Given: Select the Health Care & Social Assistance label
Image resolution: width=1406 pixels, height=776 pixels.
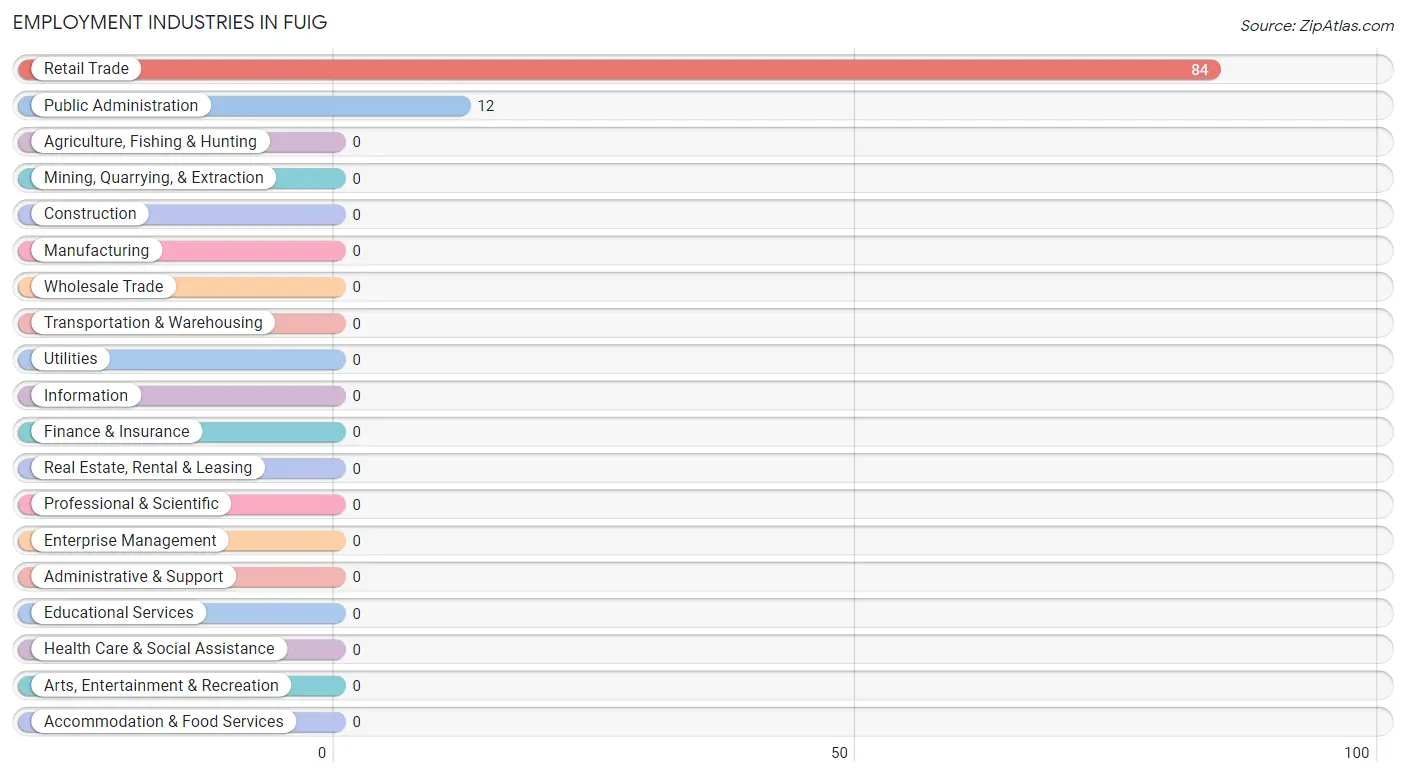Looking at the screenshot, I should click(159, 649).
